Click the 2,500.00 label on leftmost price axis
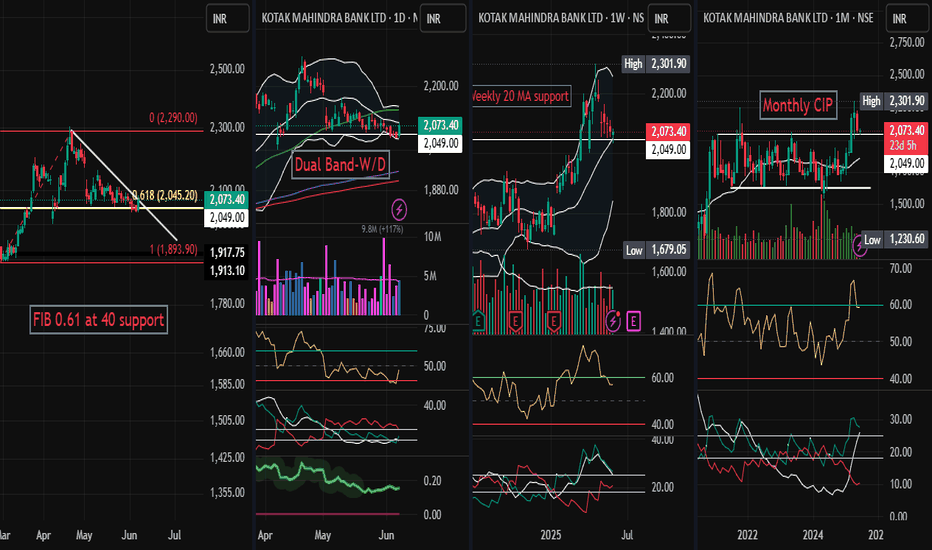932x550 pixels. tap(227, 69)
